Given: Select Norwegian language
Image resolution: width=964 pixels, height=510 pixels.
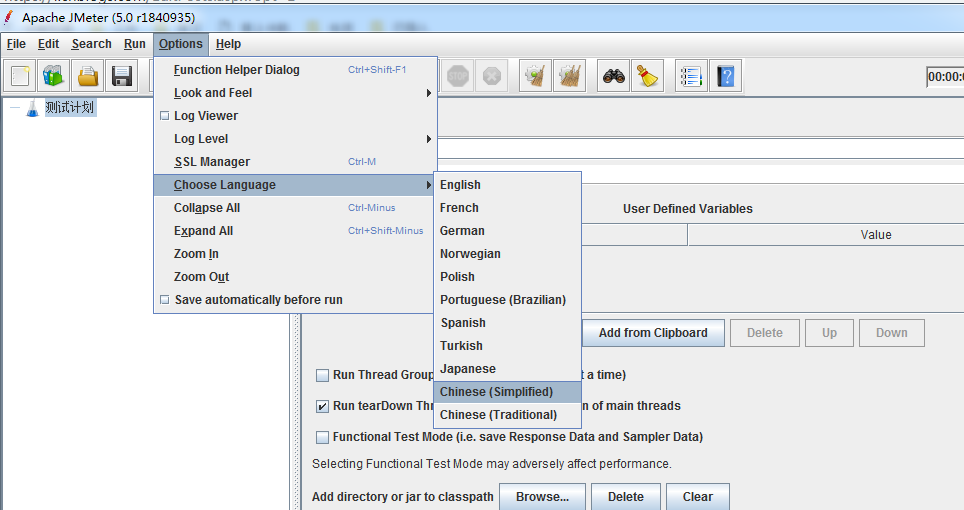Looking at the screenshot, I should click(x=507, y=254).
